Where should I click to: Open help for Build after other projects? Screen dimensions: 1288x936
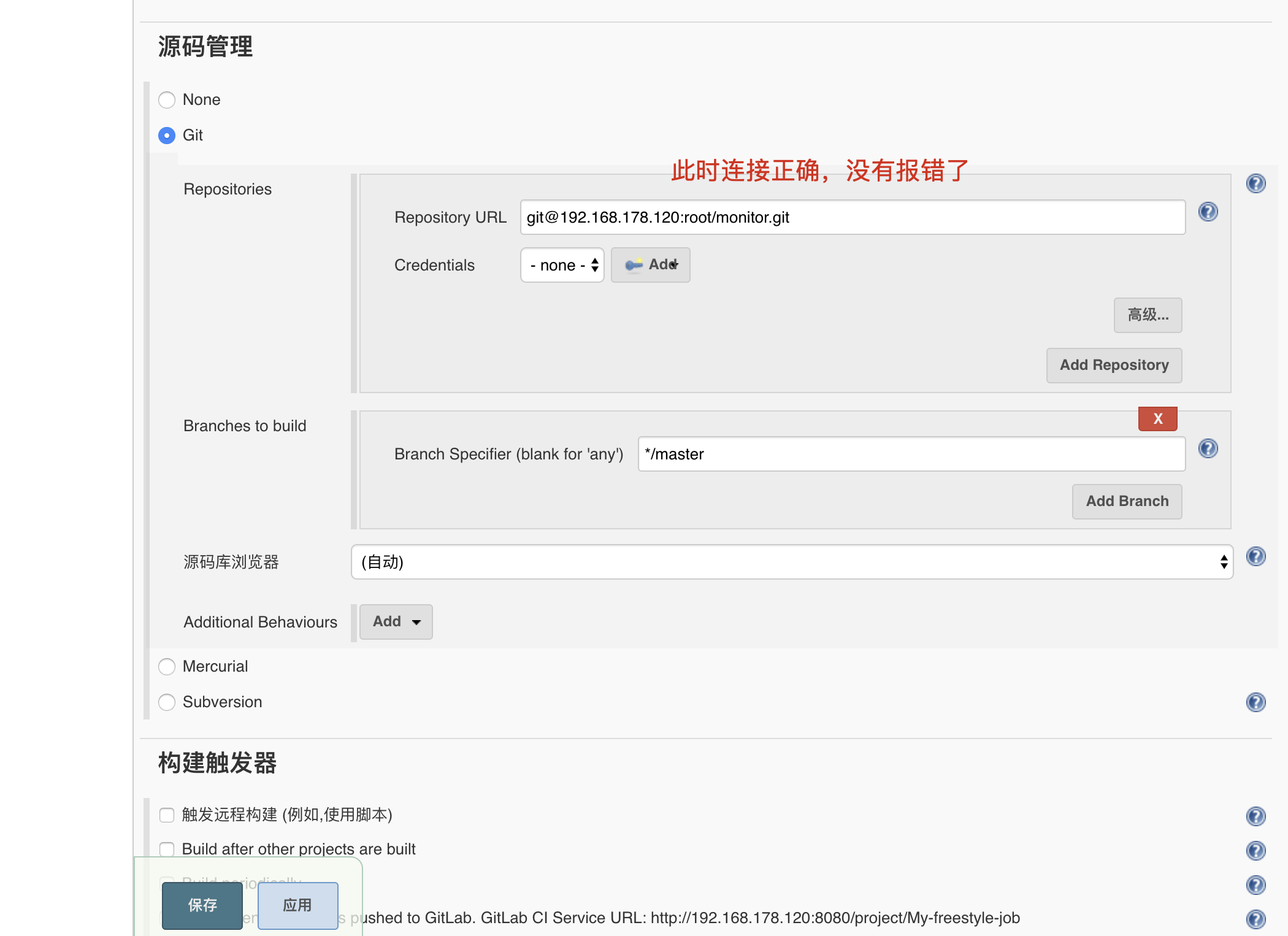[1255, 851]
